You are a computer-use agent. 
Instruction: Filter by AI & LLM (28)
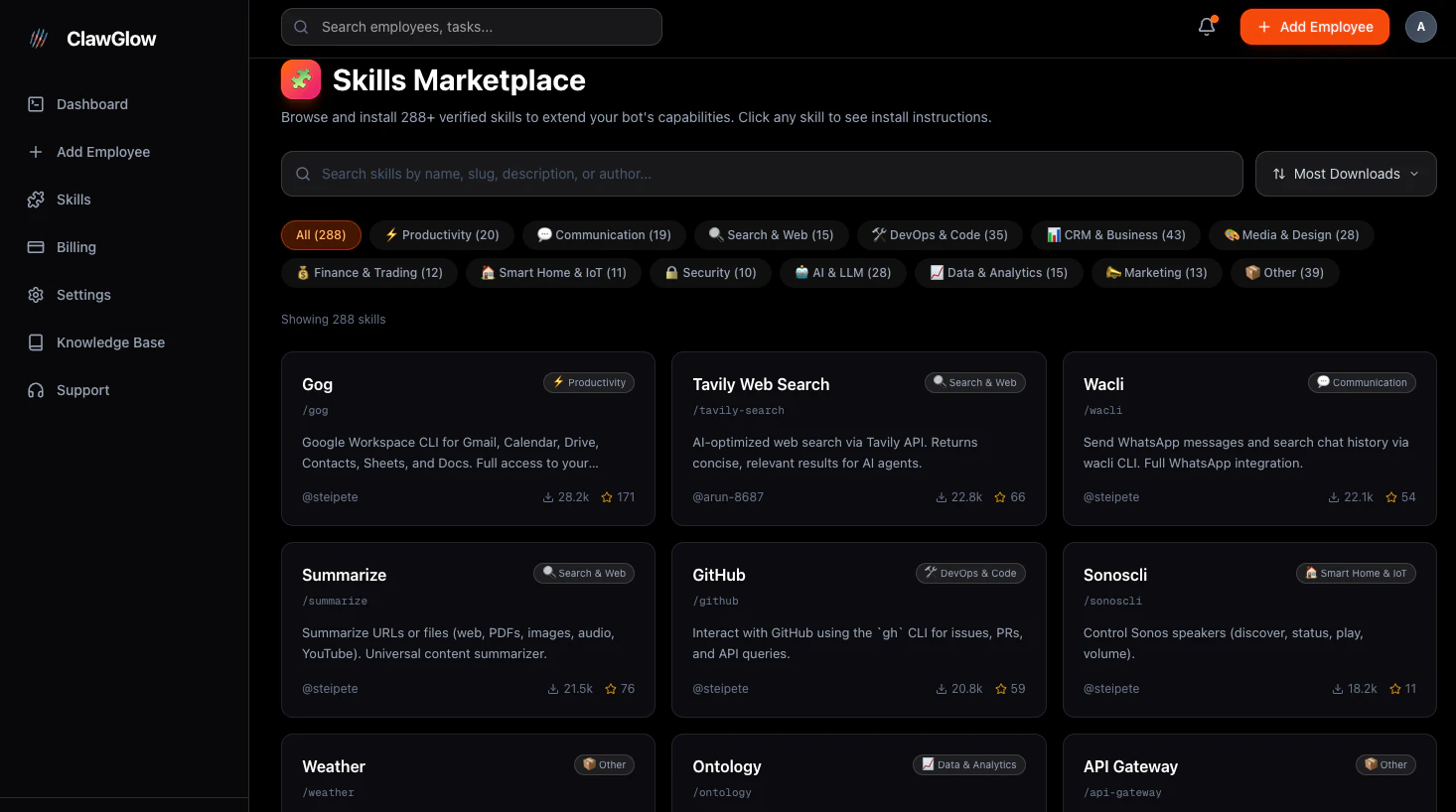843,273
